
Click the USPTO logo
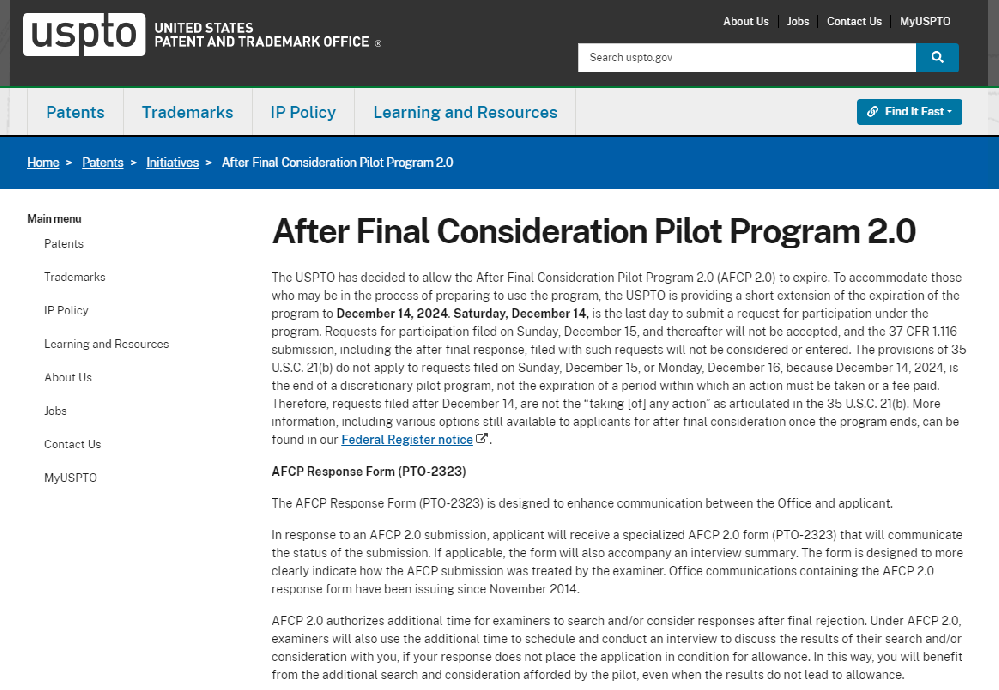[x=84, y=34]
